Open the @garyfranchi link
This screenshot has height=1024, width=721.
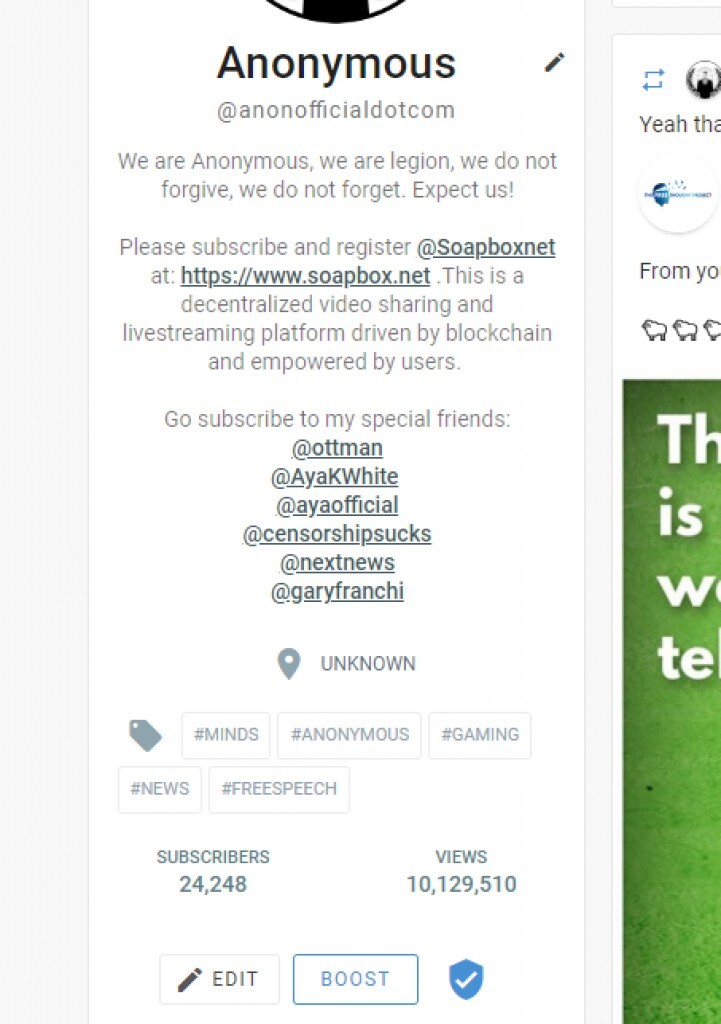(x=337, y=592)
